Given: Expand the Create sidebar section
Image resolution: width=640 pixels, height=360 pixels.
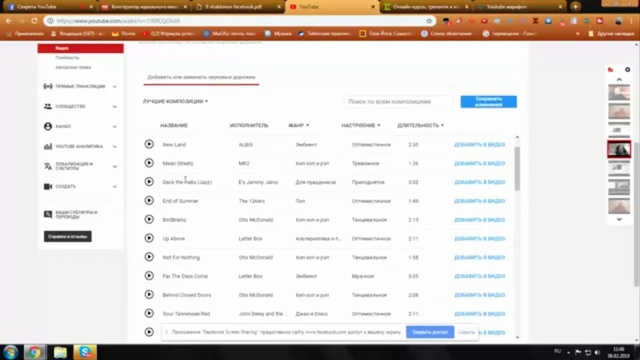Looking at the screenshot, I should pyautogui.click(x=115, y=187).
